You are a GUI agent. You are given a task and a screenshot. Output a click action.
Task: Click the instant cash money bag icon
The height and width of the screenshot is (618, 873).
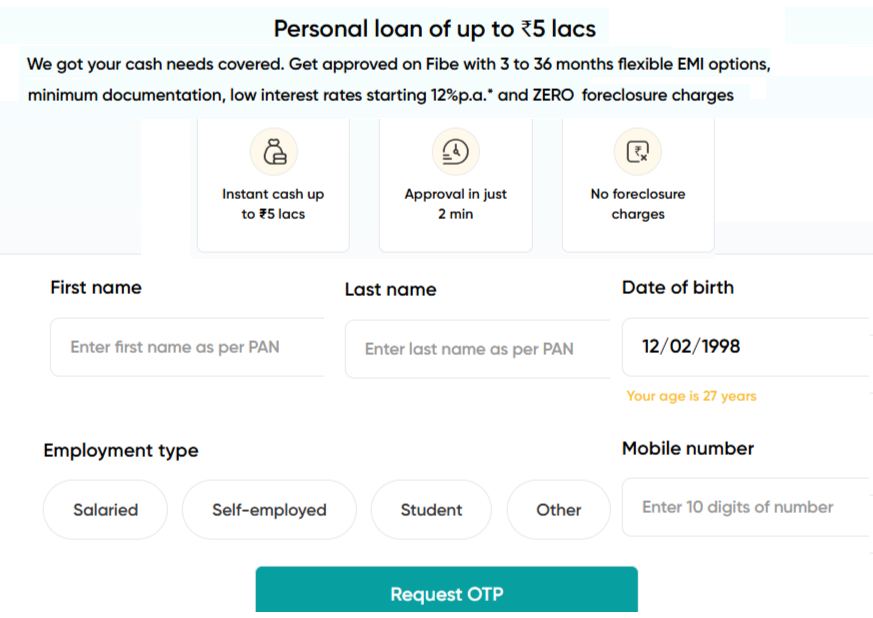tap(274, 152)
